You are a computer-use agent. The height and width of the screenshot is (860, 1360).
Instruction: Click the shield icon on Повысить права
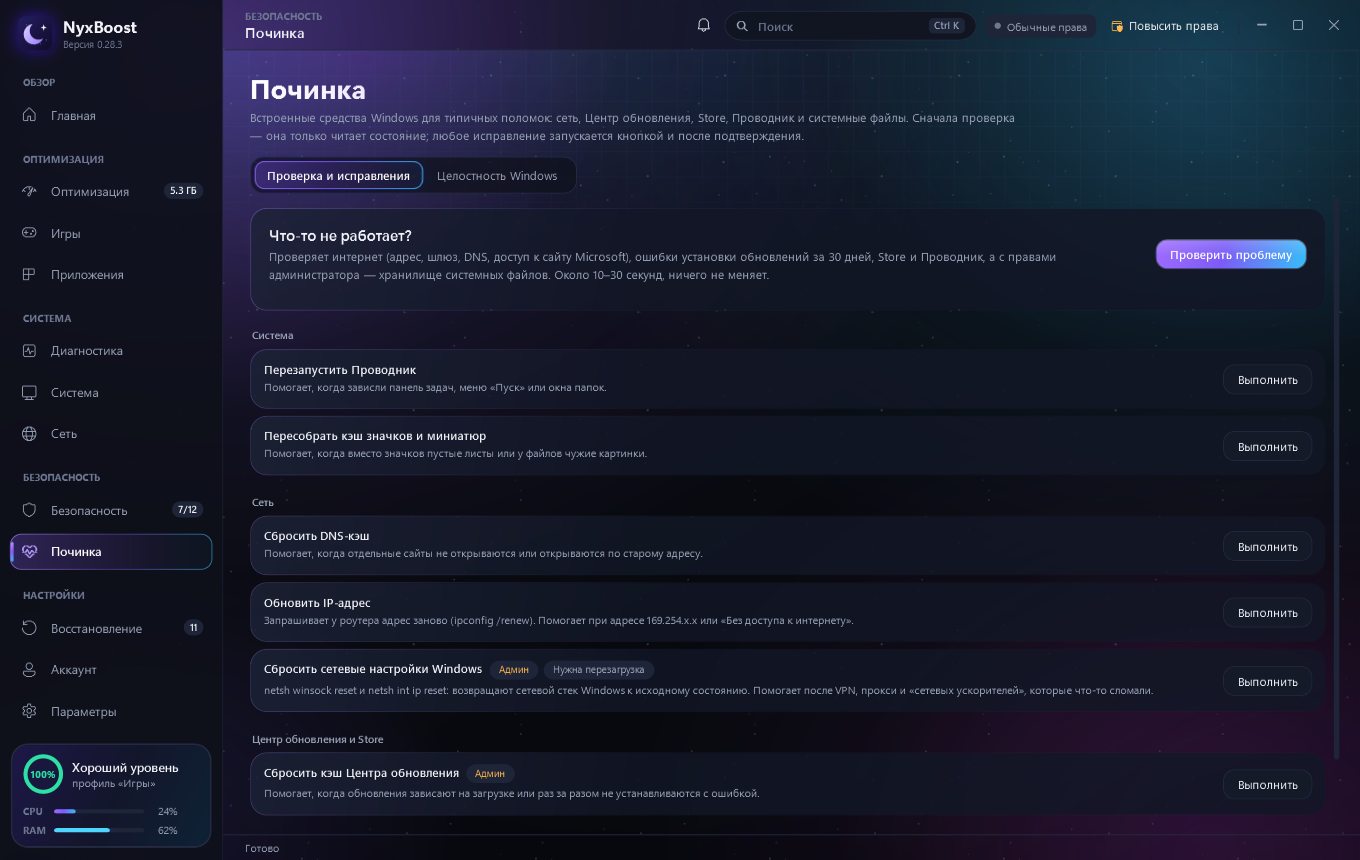(x=1117, y=26)
